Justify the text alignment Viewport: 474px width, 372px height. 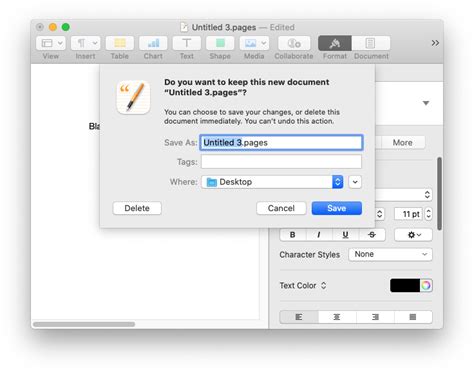tap(413, 317)
